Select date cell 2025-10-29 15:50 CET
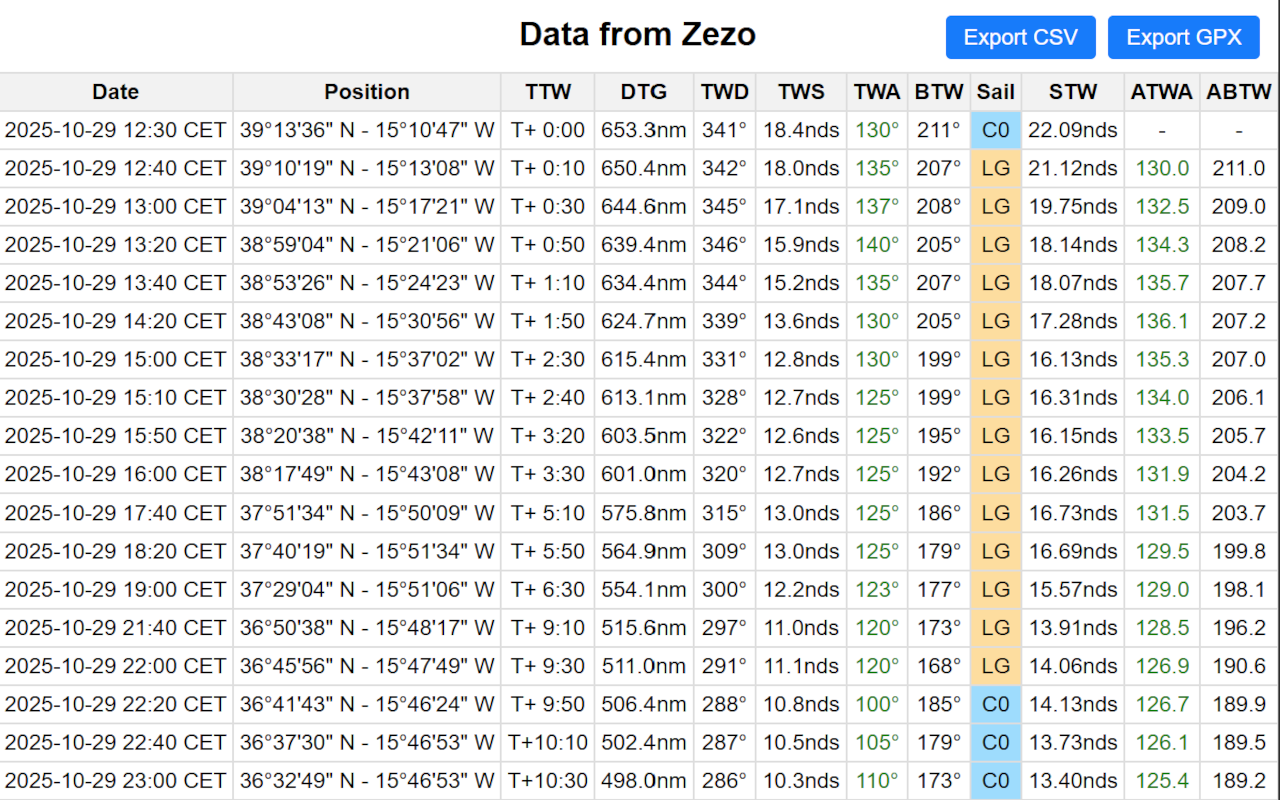This screenshot has width=1280, height=800. [x=116, y=436]
